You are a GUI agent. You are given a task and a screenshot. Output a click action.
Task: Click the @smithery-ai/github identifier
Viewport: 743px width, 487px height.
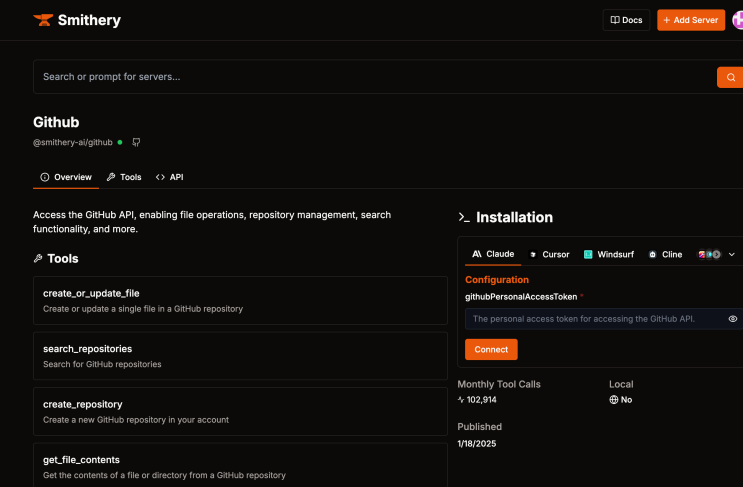(72, 142)
